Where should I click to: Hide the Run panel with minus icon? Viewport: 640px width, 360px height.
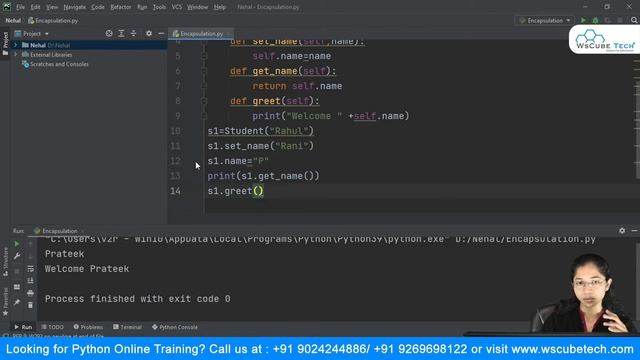click(634, 231)
